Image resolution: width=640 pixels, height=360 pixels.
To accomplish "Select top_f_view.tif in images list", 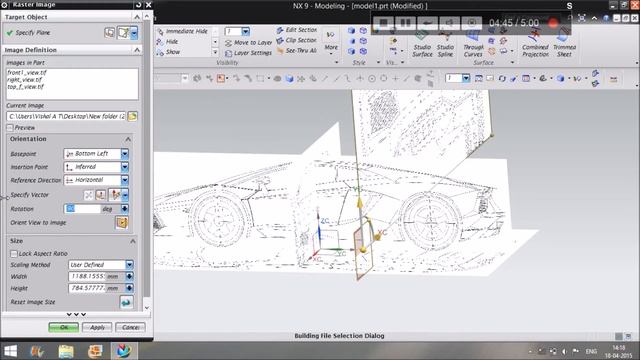I will click(25, 87).
